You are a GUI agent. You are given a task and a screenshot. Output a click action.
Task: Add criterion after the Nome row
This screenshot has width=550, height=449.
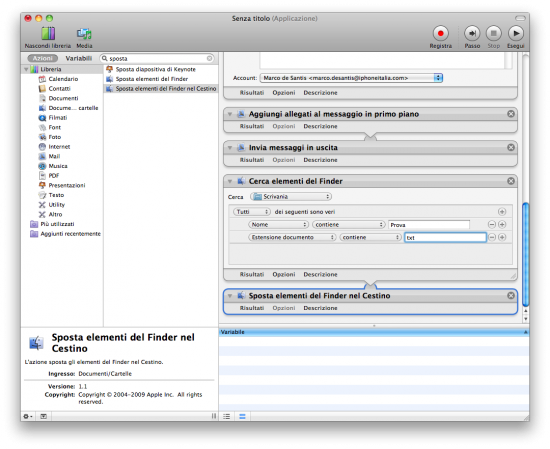(502, 224)
